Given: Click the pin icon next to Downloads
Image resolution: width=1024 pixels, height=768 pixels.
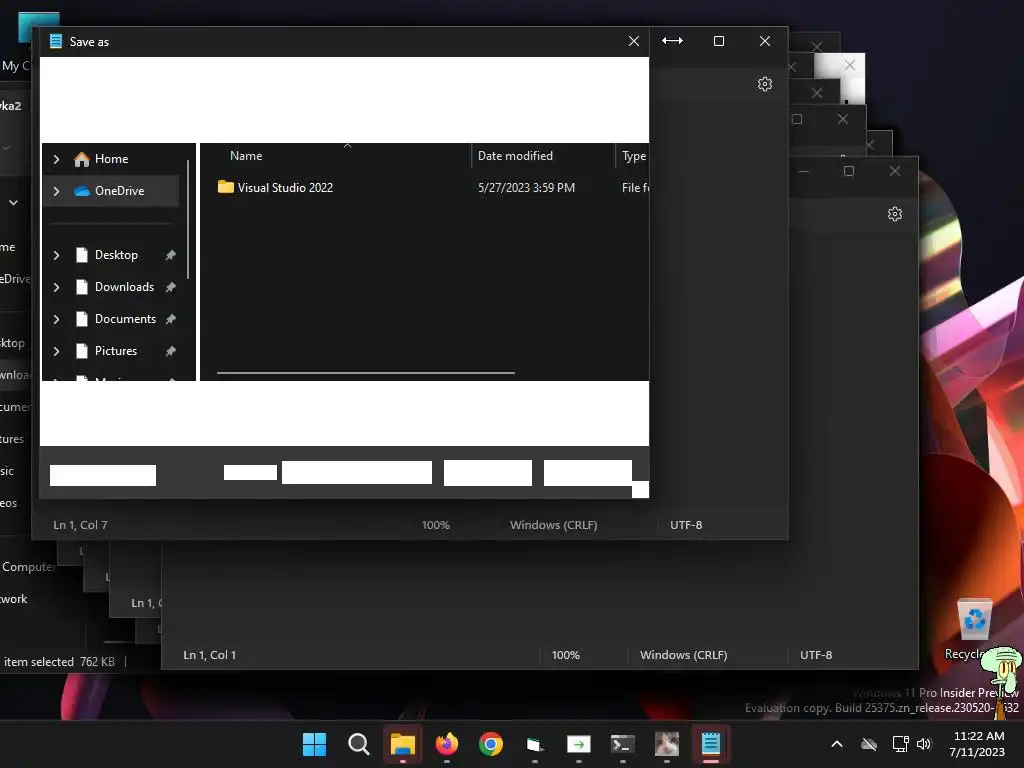Looking at the screenshot, I should pos(170,287).
